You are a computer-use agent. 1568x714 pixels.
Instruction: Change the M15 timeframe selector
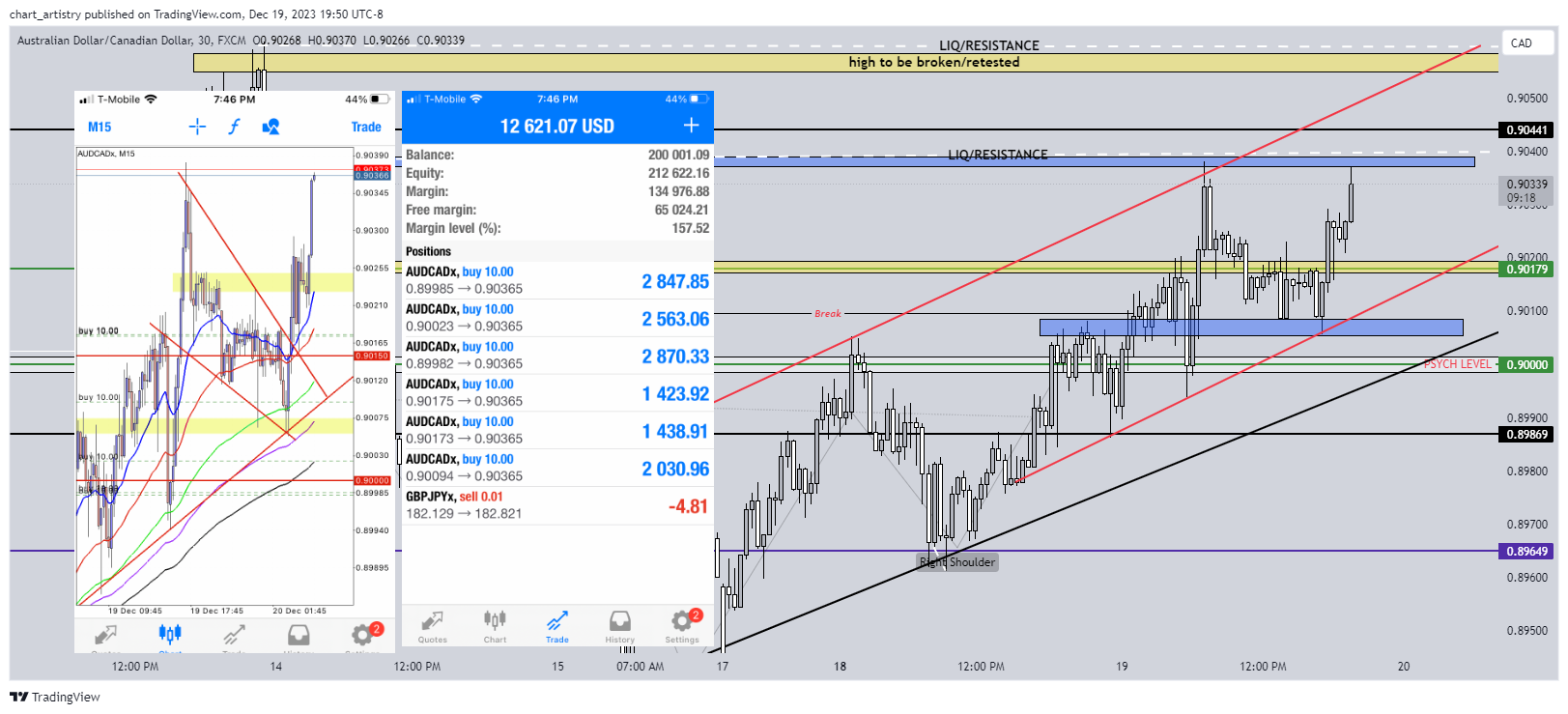pos(100,127)
